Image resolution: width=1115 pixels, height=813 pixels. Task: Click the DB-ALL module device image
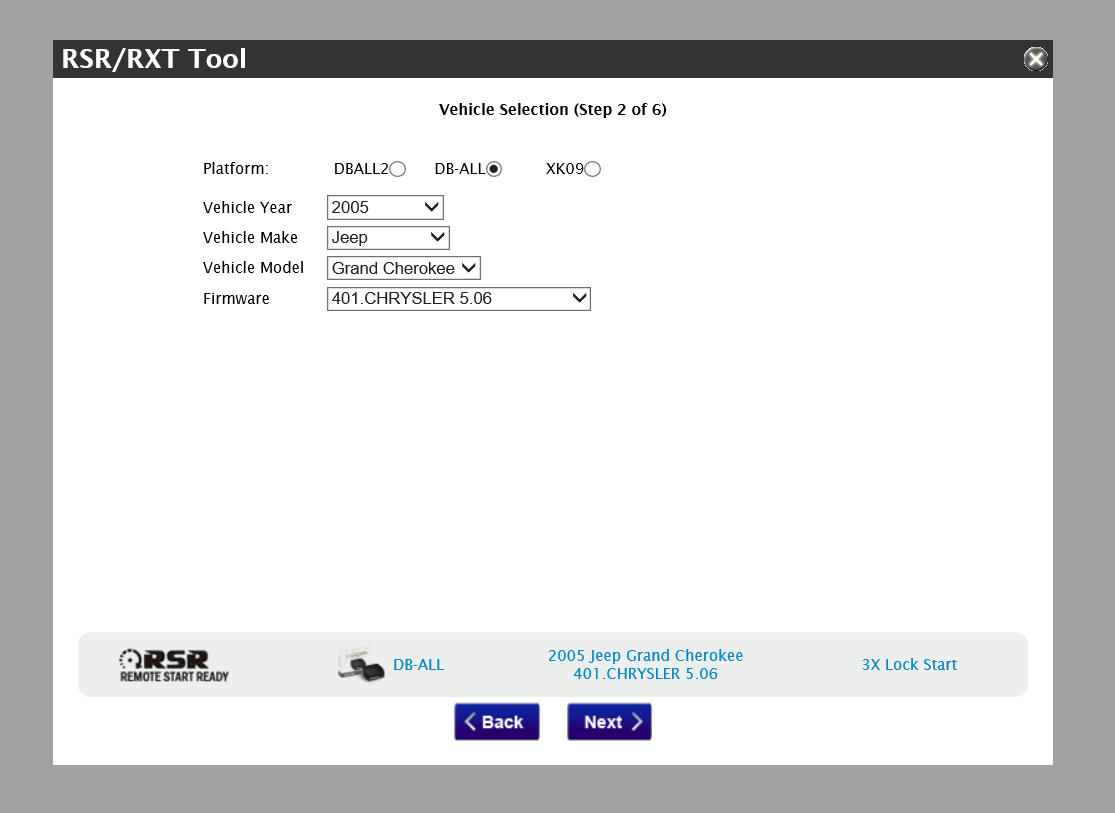(x=361, y=664)
